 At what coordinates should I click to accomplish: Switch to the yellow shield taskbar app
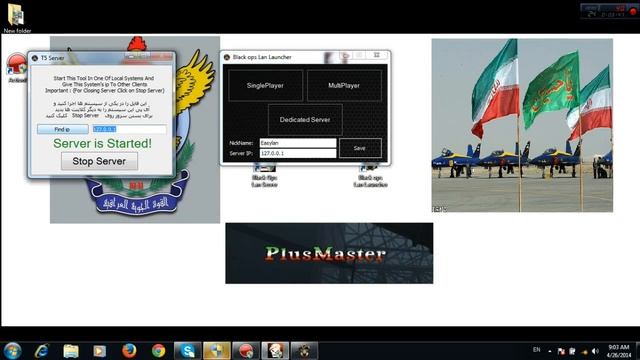(x=217, y=351)
